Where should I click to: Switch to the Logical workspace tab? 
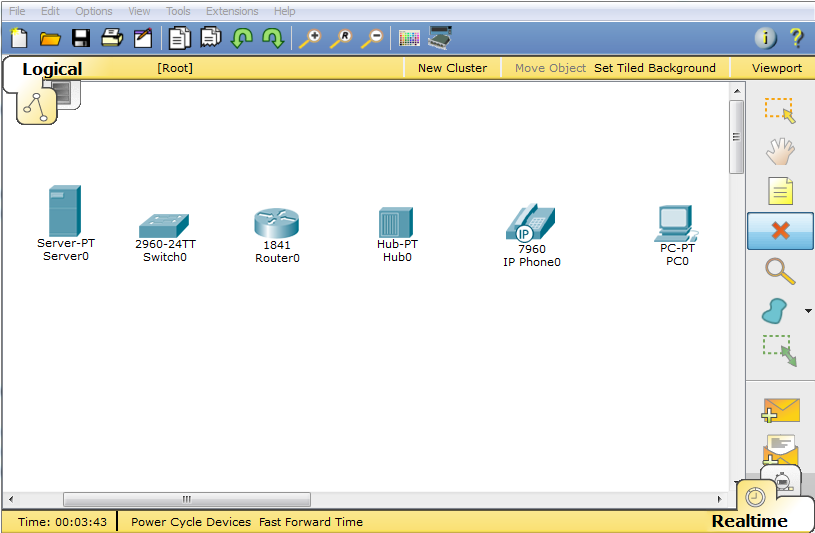click(52, 69)
